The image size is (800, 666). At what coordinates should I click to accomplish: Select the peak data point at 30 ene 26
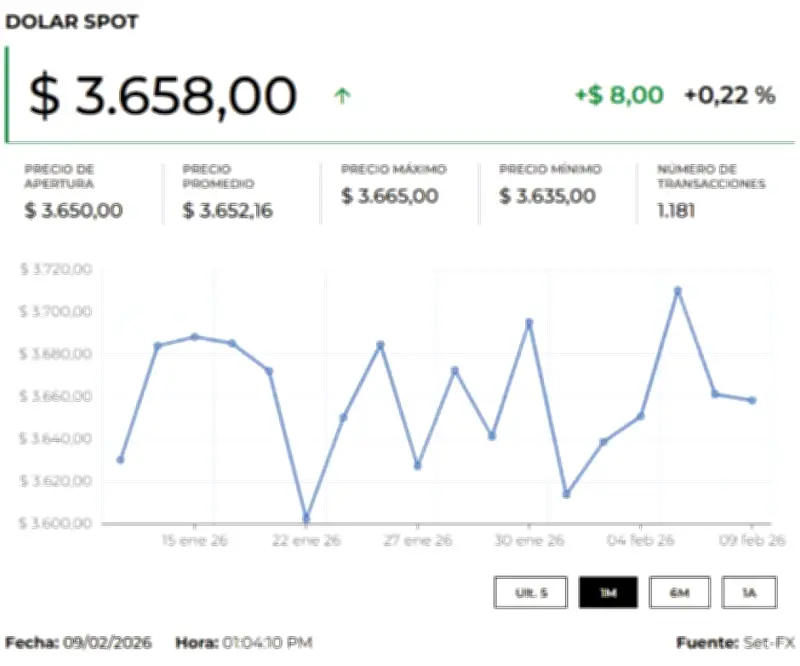(x=529, y=322)
